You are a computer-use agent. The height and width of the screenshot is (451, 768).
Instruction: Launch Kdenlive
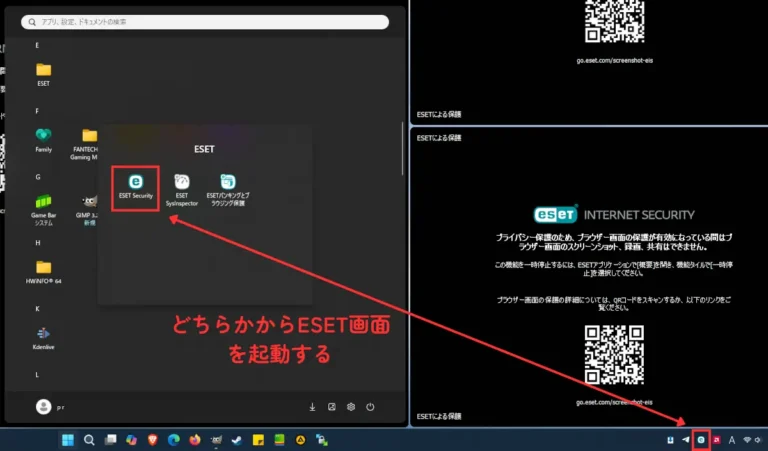(x=44, y=338)
